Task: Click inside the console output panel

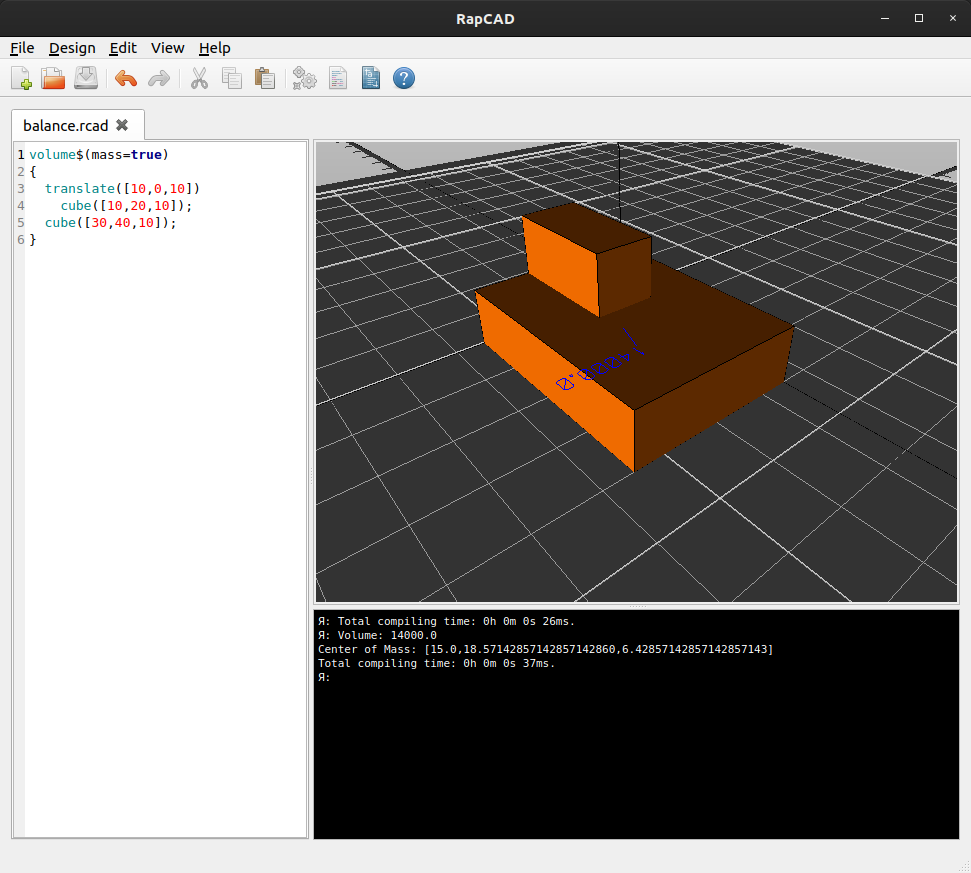Action: pyautogui.click(x=636, y=750)
